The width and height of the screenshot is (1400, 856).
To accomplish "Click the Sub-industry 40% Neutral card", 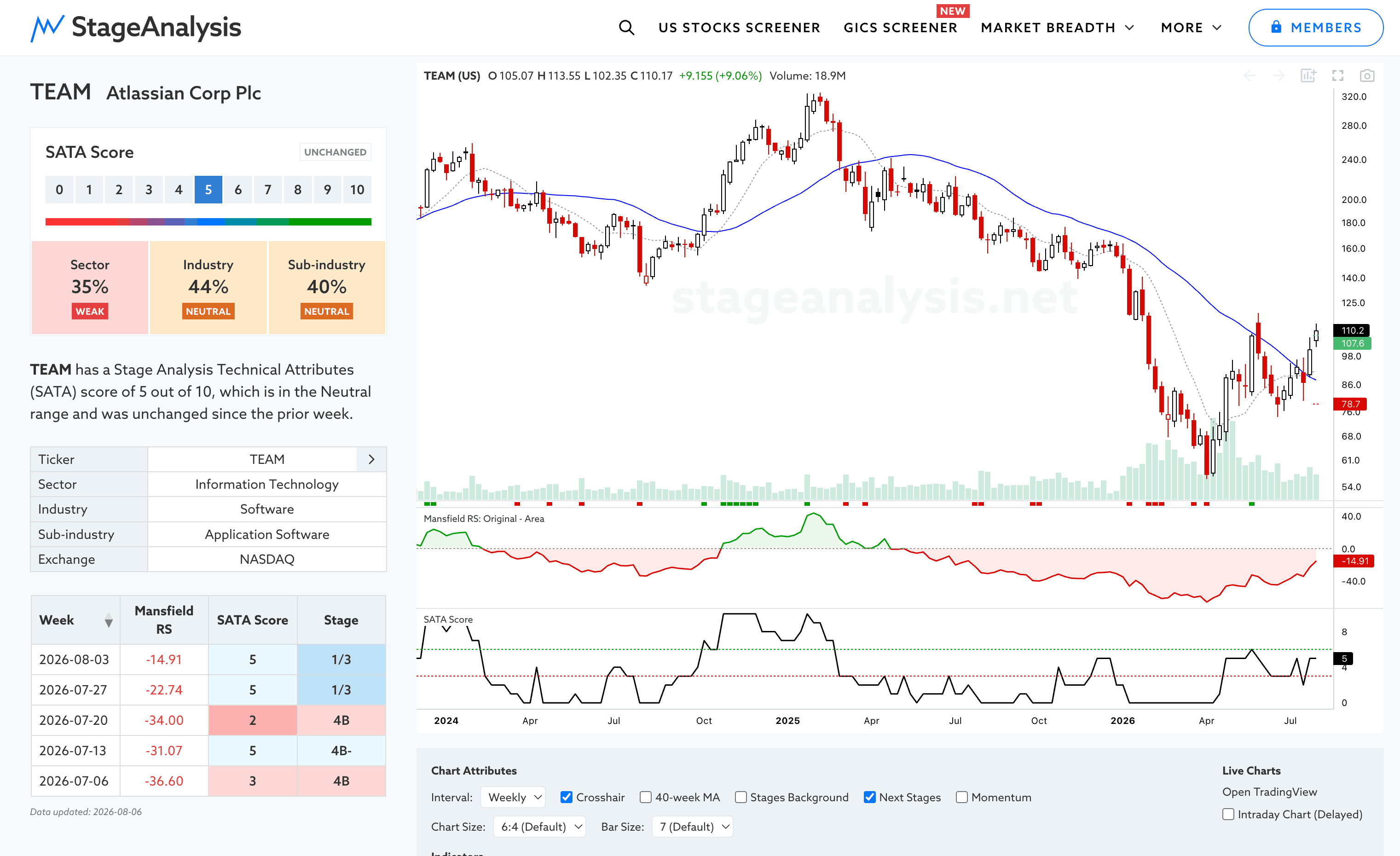I will 327,288.
